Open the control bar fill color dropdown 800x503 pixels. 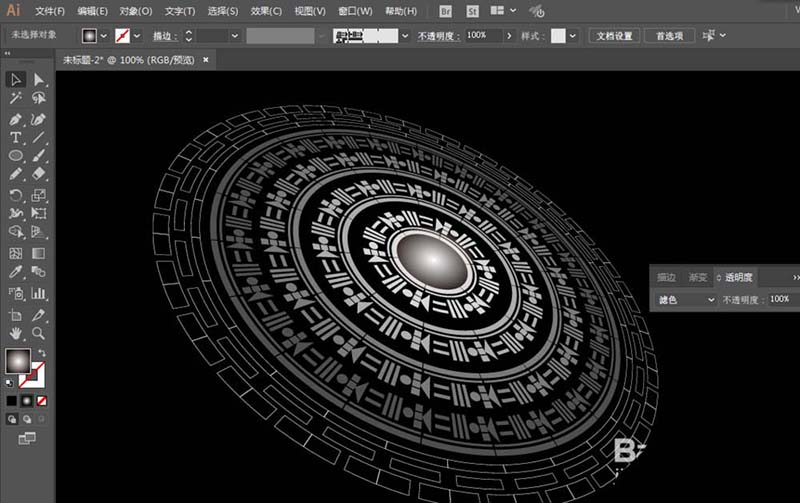pyautogui.click(x=104, y=36)
